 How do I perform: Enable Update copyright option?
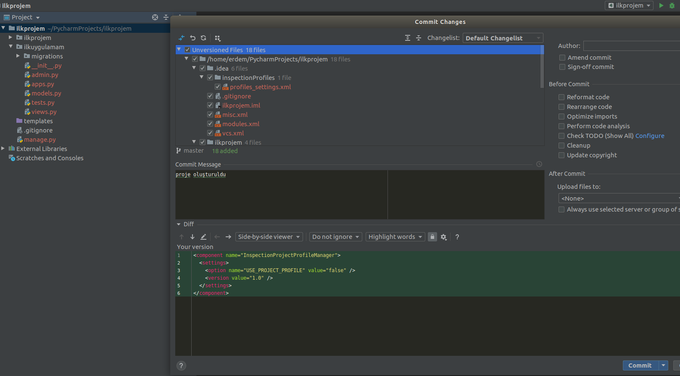[561, 155]
